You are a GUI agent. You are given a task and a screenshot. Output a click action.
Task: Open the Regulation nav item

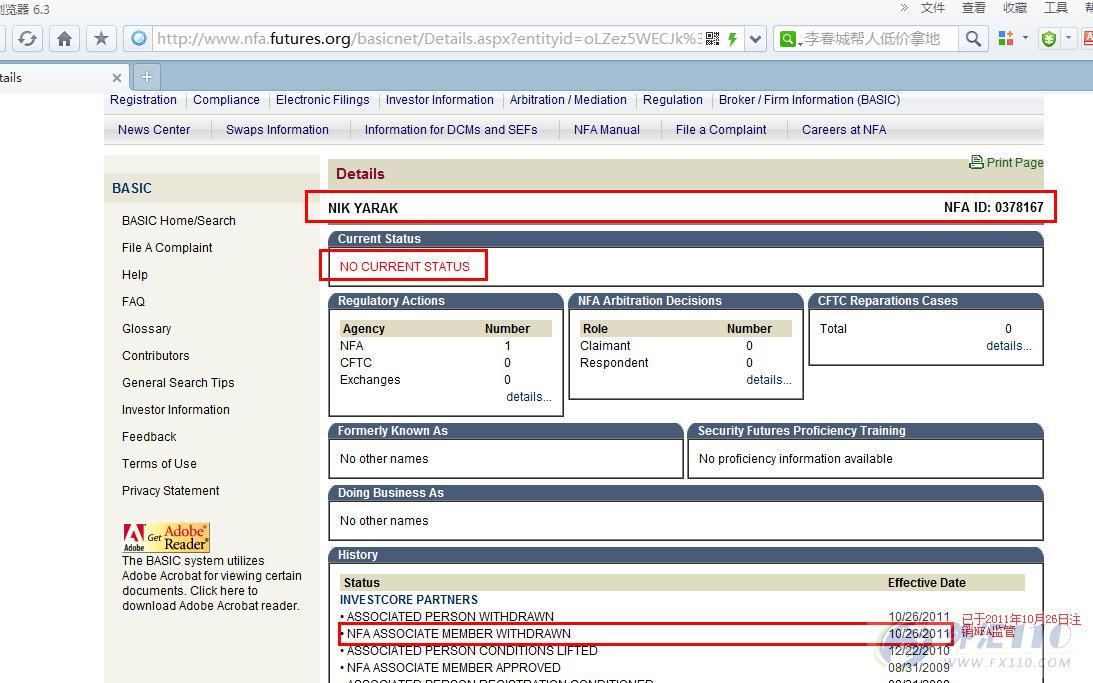673,100
